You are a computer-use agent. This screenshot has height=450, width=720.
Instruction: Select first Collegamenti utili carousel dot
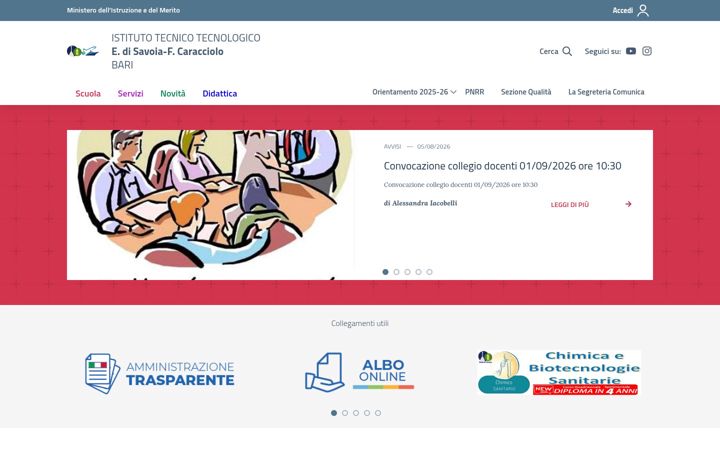click(334, 413)
